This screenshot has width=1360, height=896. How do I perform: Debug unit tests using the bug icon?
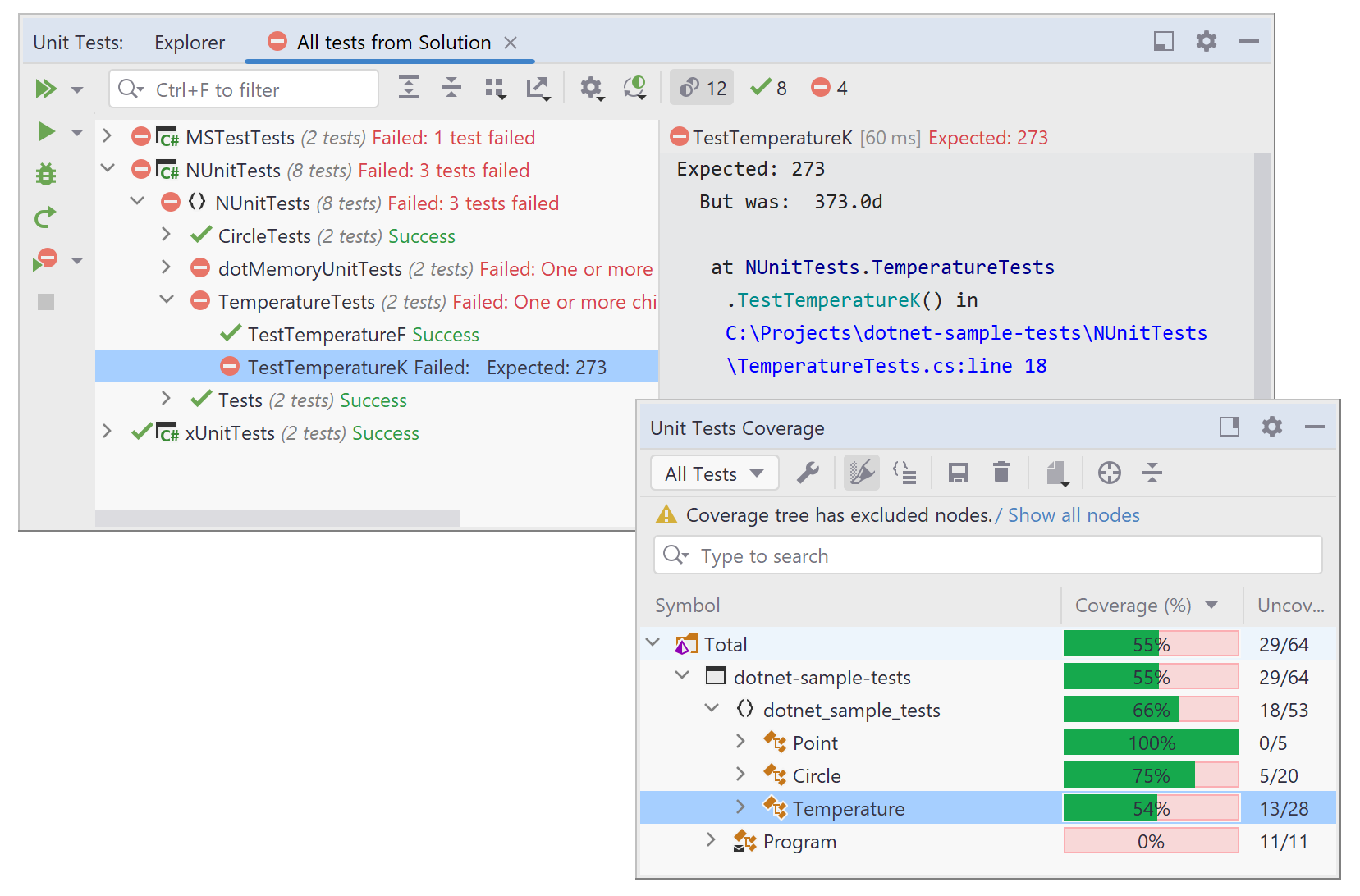click(46, 174)
